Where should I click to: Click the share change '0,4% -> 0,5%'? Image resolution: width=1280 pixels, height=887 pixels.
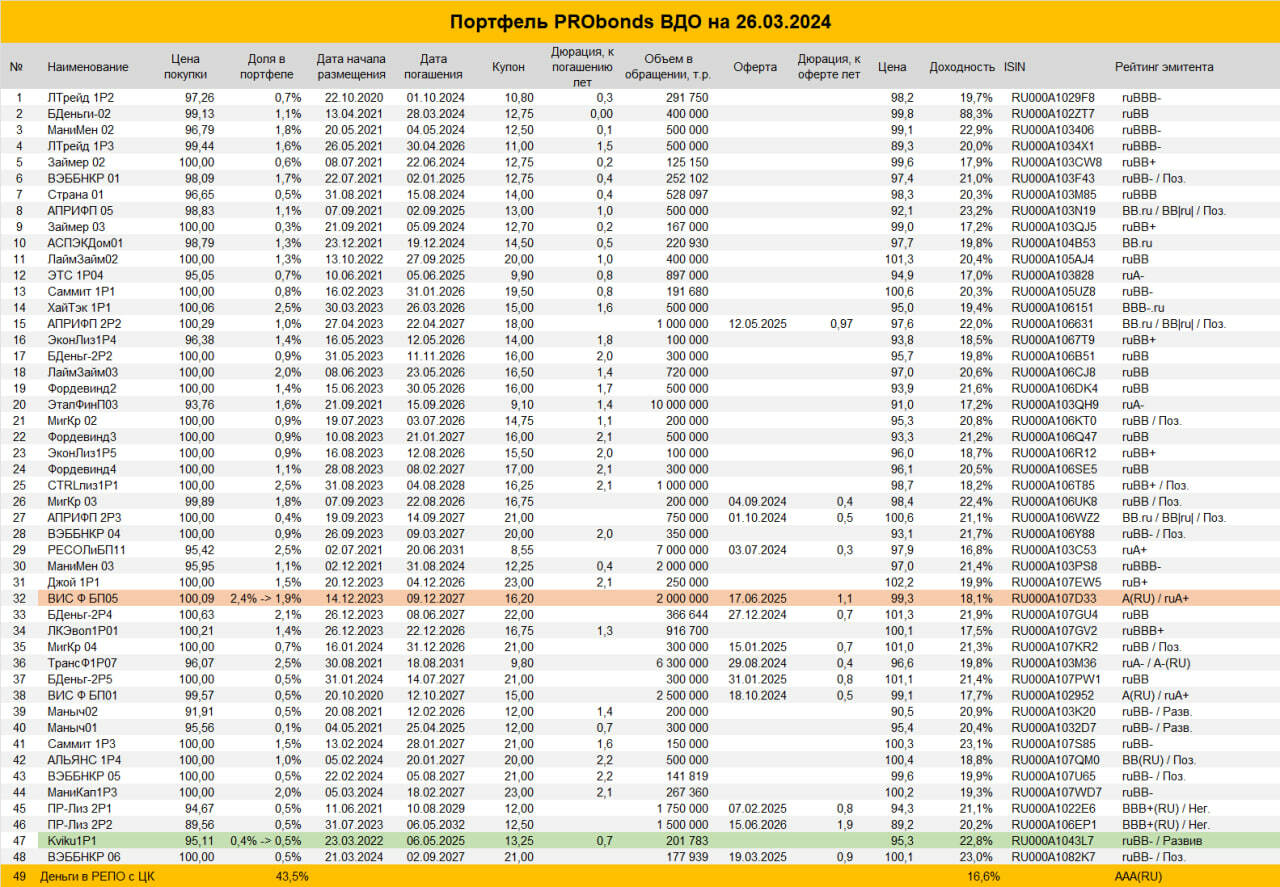pyautogui.click(x=266, y=839)
